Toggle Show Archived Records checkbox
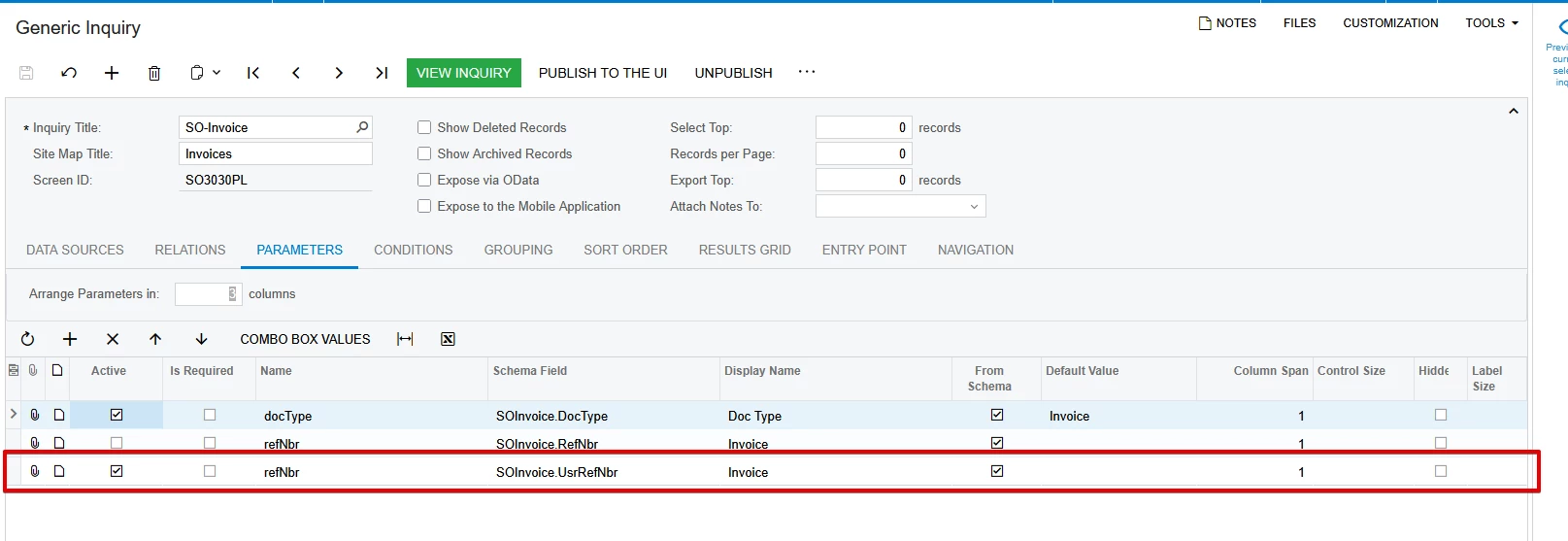 pos(424,153)
